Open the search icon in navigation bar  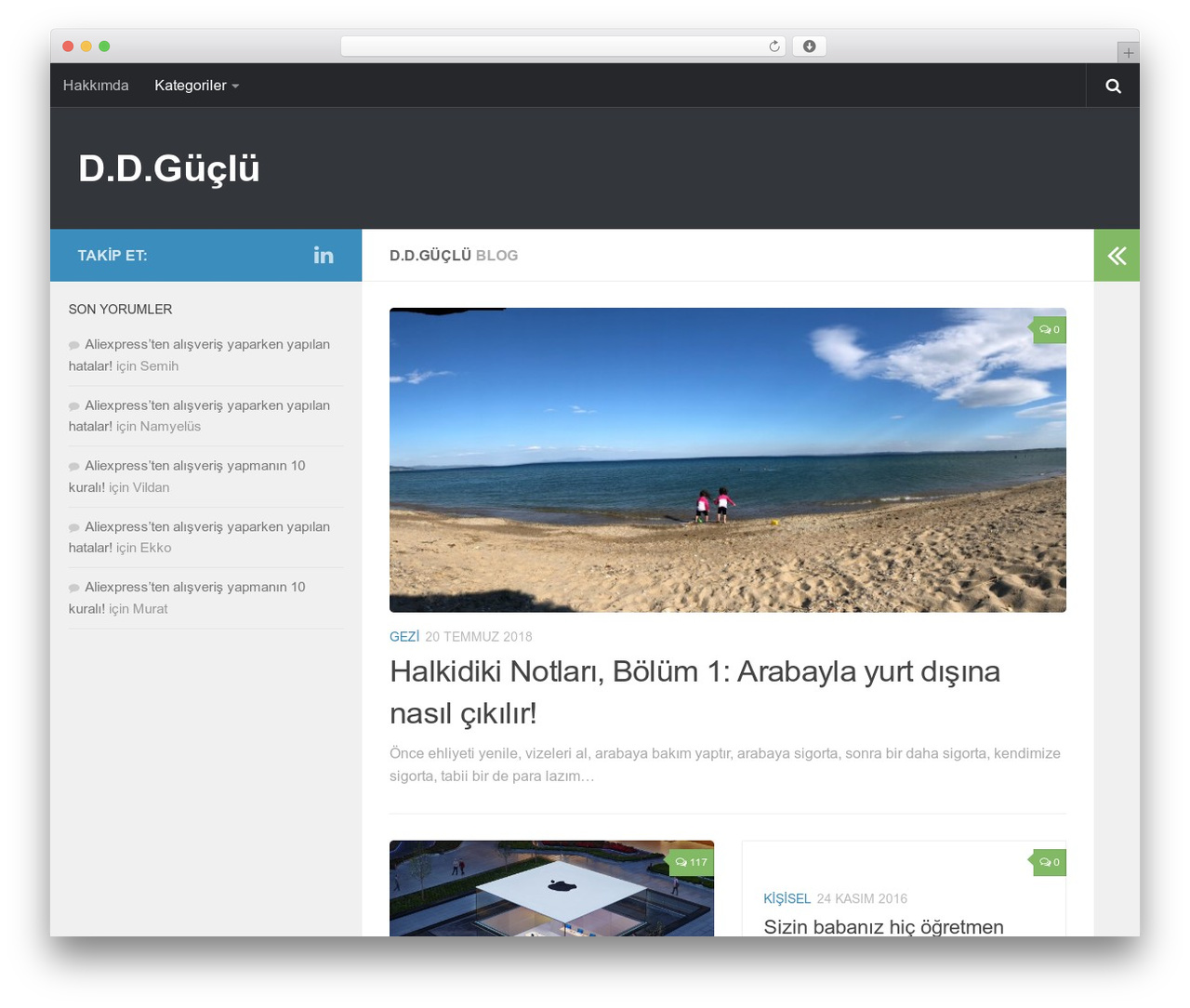point(1113,86)
